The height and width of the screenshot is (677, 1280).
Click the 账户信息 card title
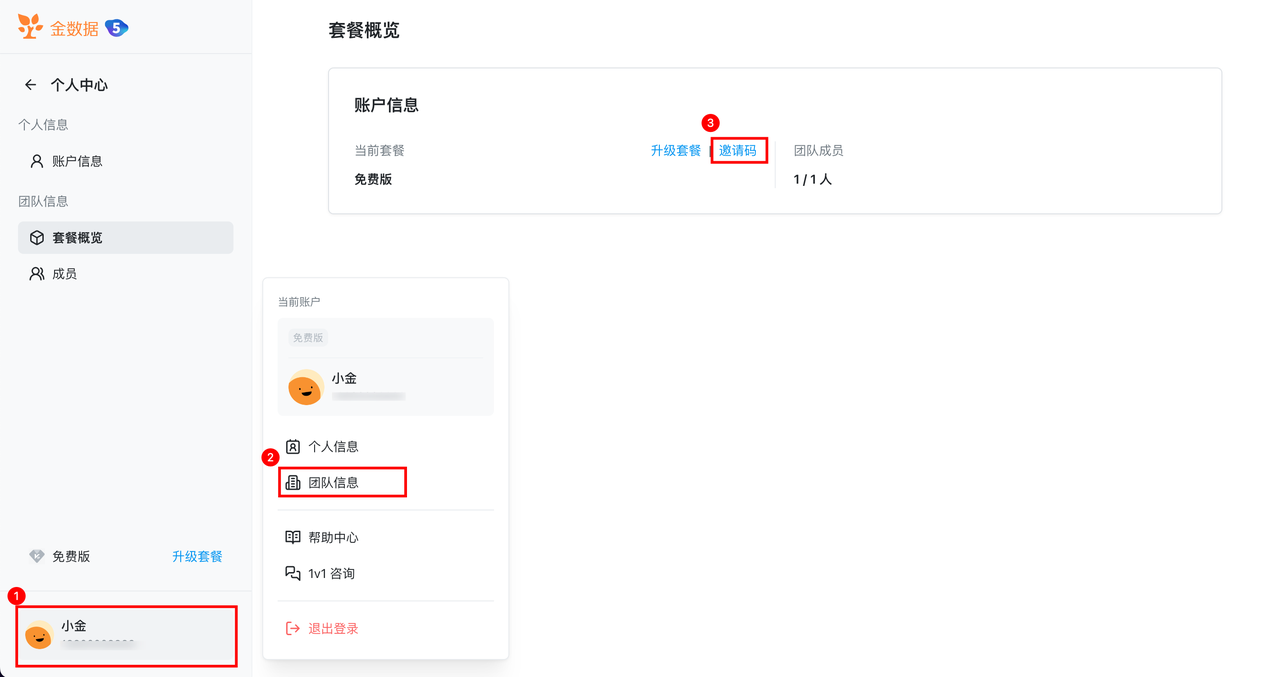point(386,105)
